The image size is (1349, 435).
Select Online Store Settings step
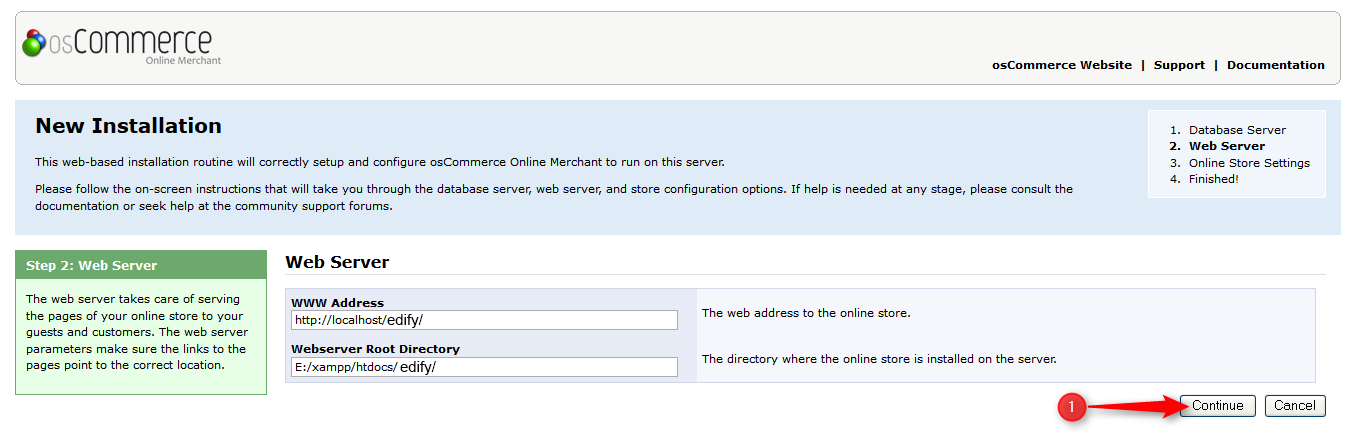[1248, 163]
